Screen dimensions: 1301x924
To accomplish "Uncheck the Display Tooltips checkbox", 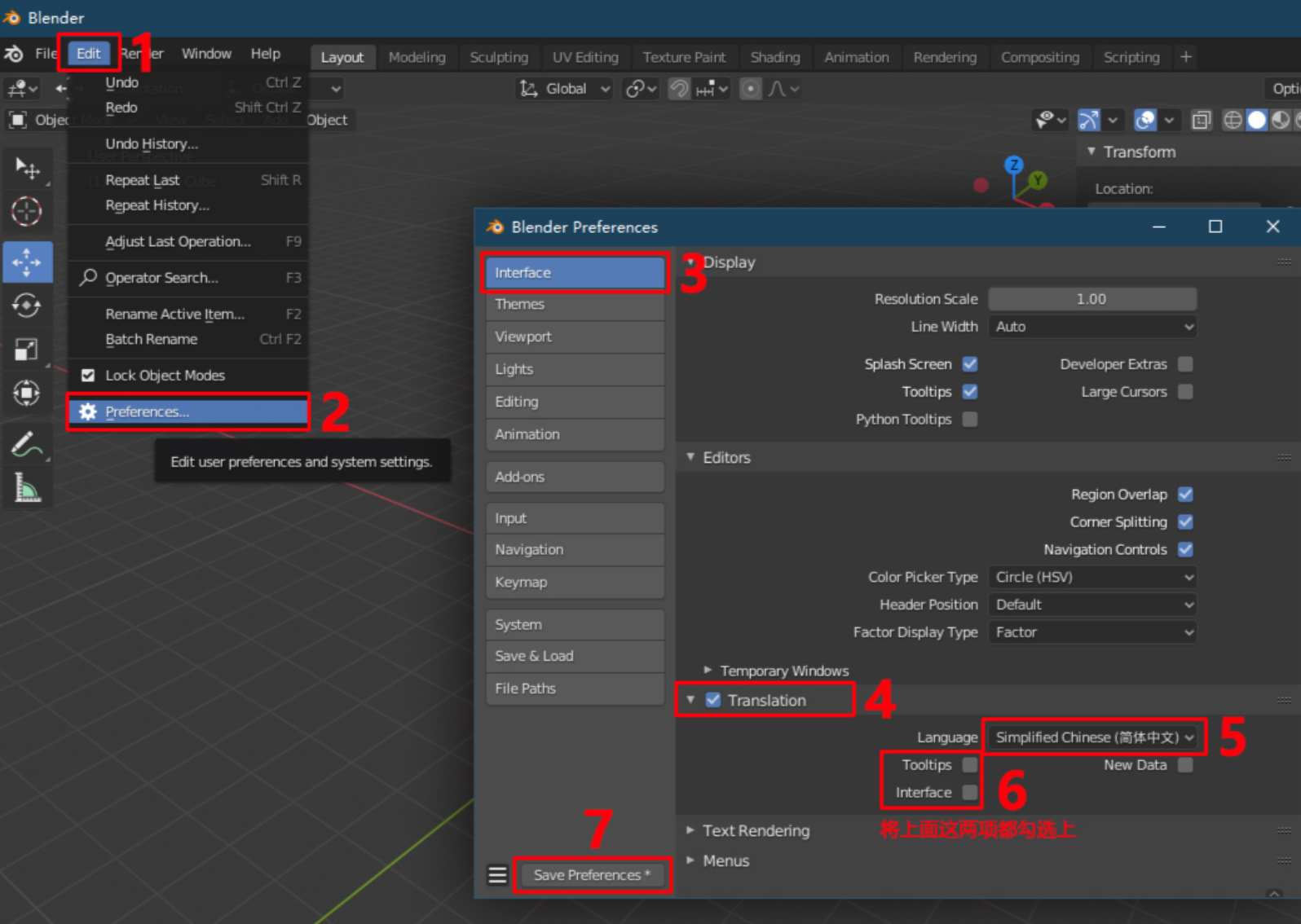I will [x=970, y=392].
